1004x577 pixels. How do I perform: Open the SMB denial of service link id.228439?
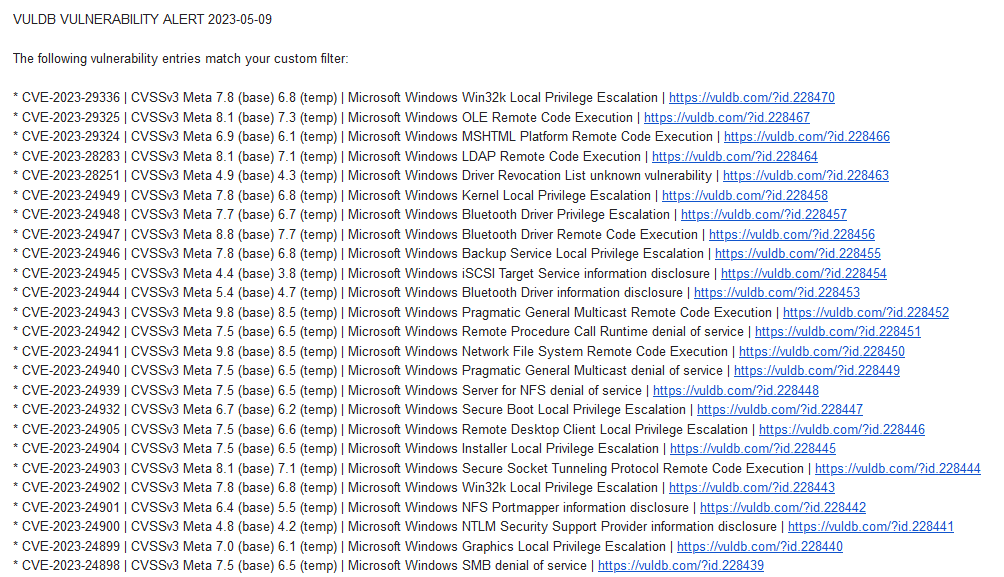point(681,566)
